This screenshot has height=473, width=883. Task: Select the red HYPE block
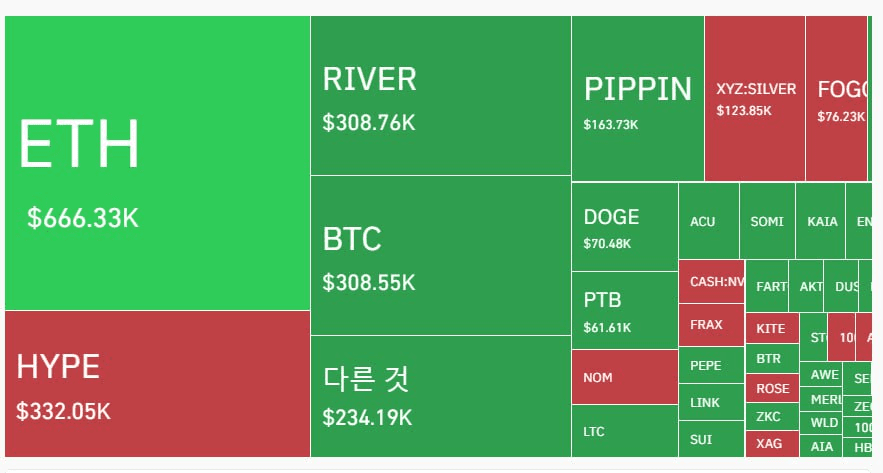click(x=157, y=383)
